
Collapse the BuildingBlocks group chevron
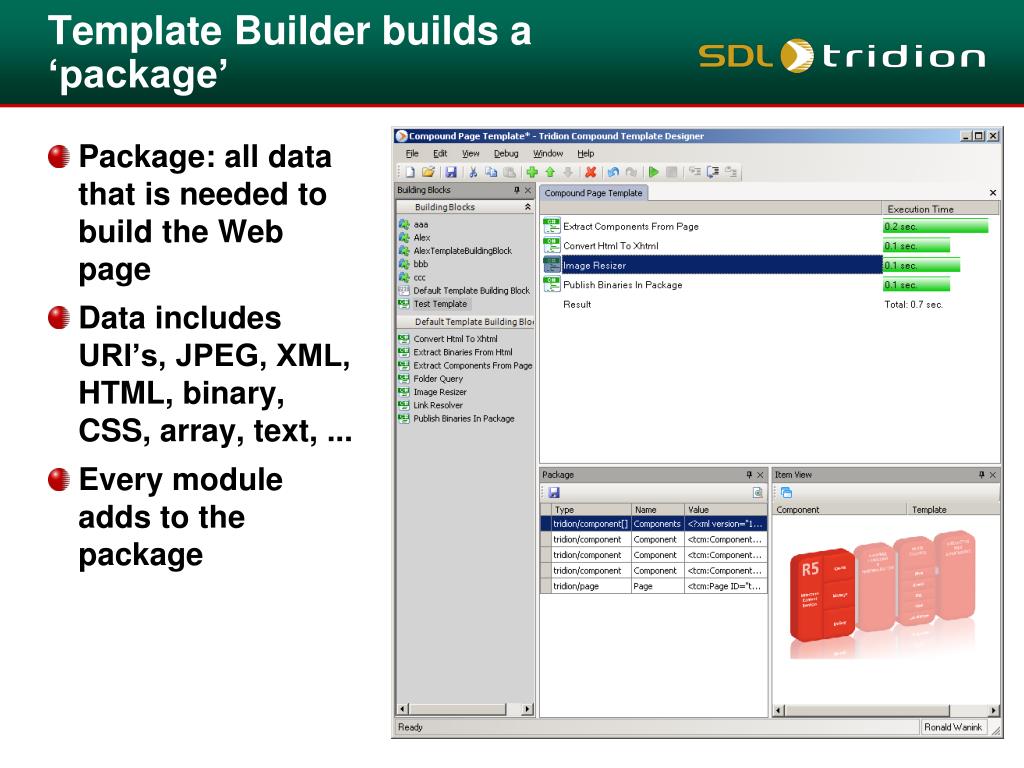[527, 207]
